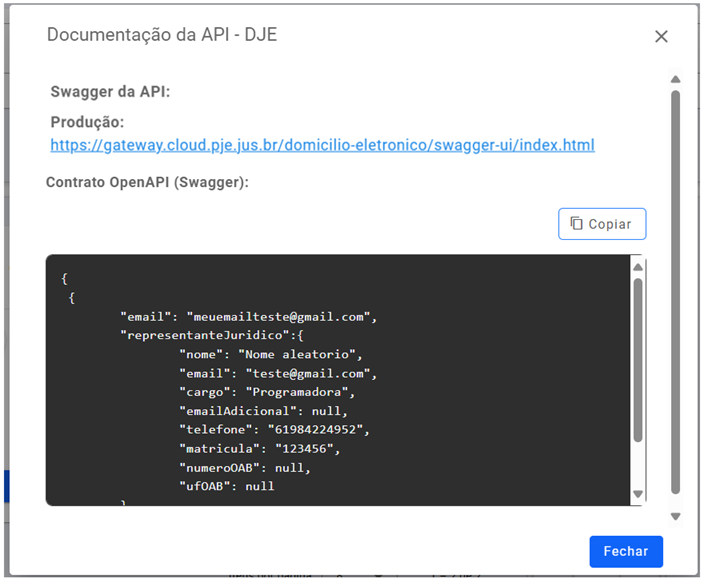Screen dimensions: 708x583
Task: Click the "Contrato OpenAPI (Swagger):" heading
Action: coord(147,183)
